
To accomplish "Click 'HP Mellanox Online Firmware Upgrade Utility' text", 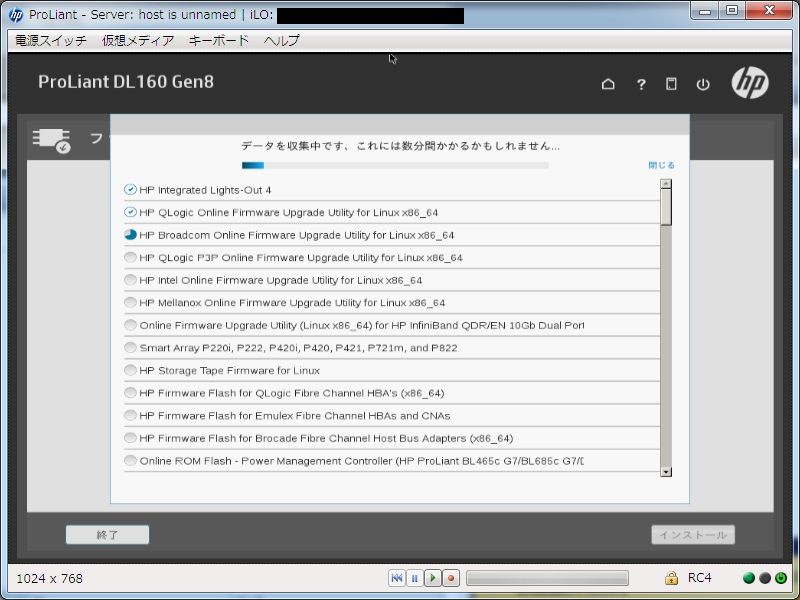I will 292,303.
